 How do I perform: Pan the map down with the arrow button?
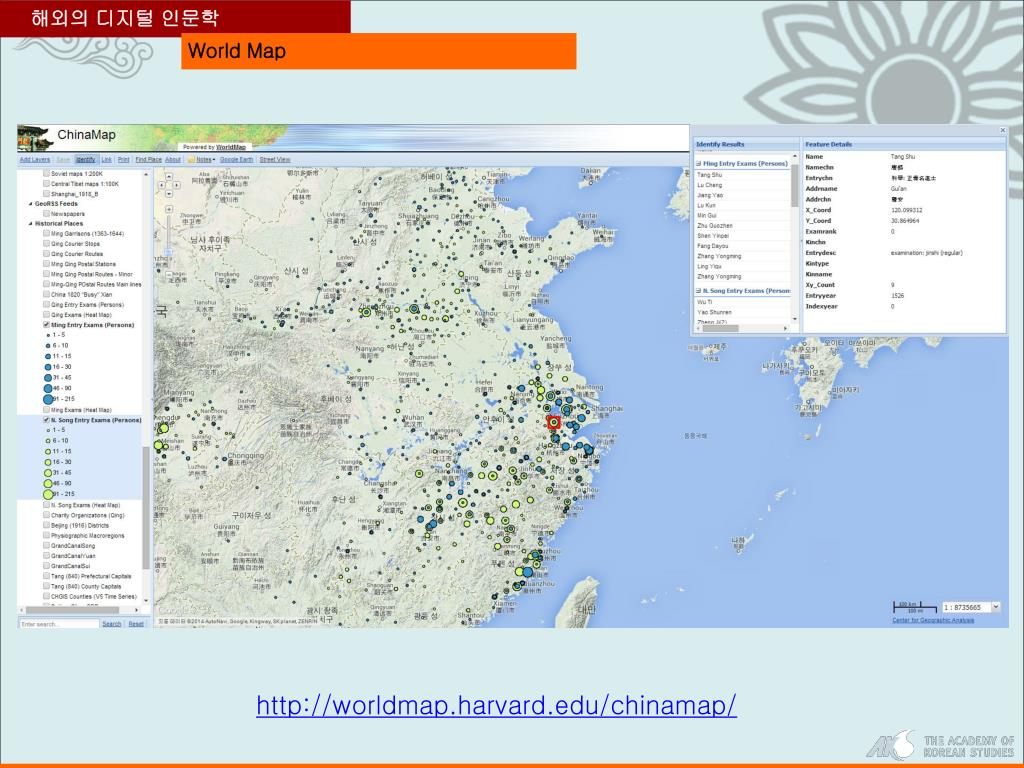(169, 193)
